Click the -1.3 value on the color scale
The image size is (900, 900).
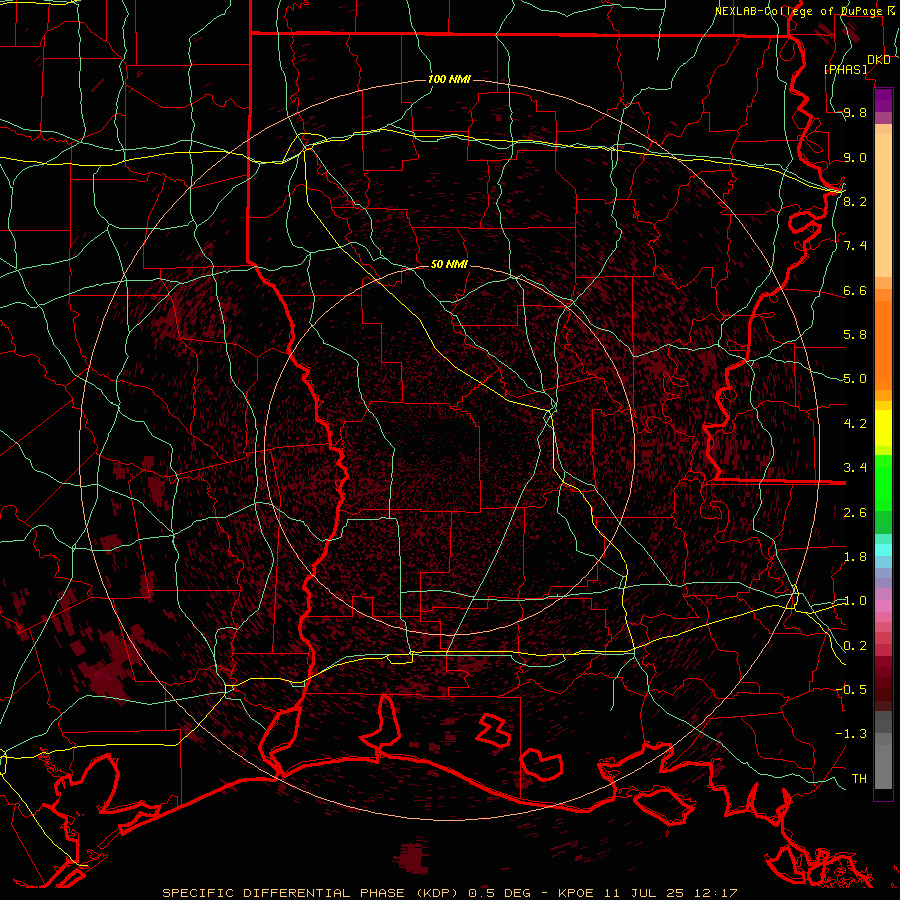[852, 734]
